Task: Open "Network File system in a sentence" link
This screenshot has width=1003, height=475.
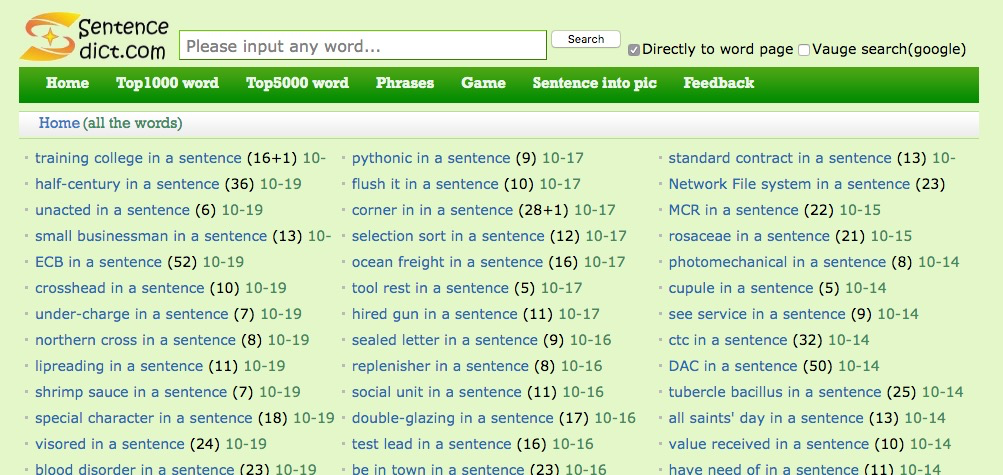Action: point(789,184)
